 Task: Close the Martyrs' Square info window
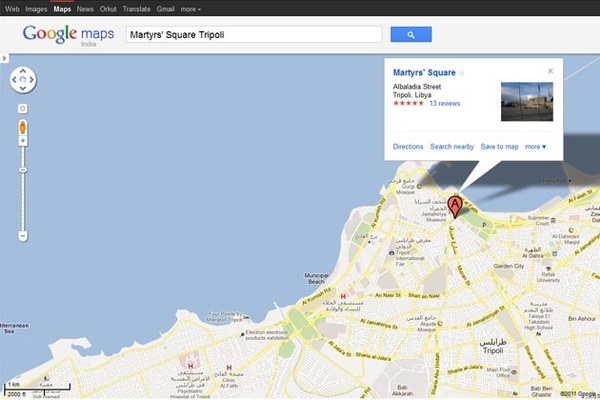point(550,71)
